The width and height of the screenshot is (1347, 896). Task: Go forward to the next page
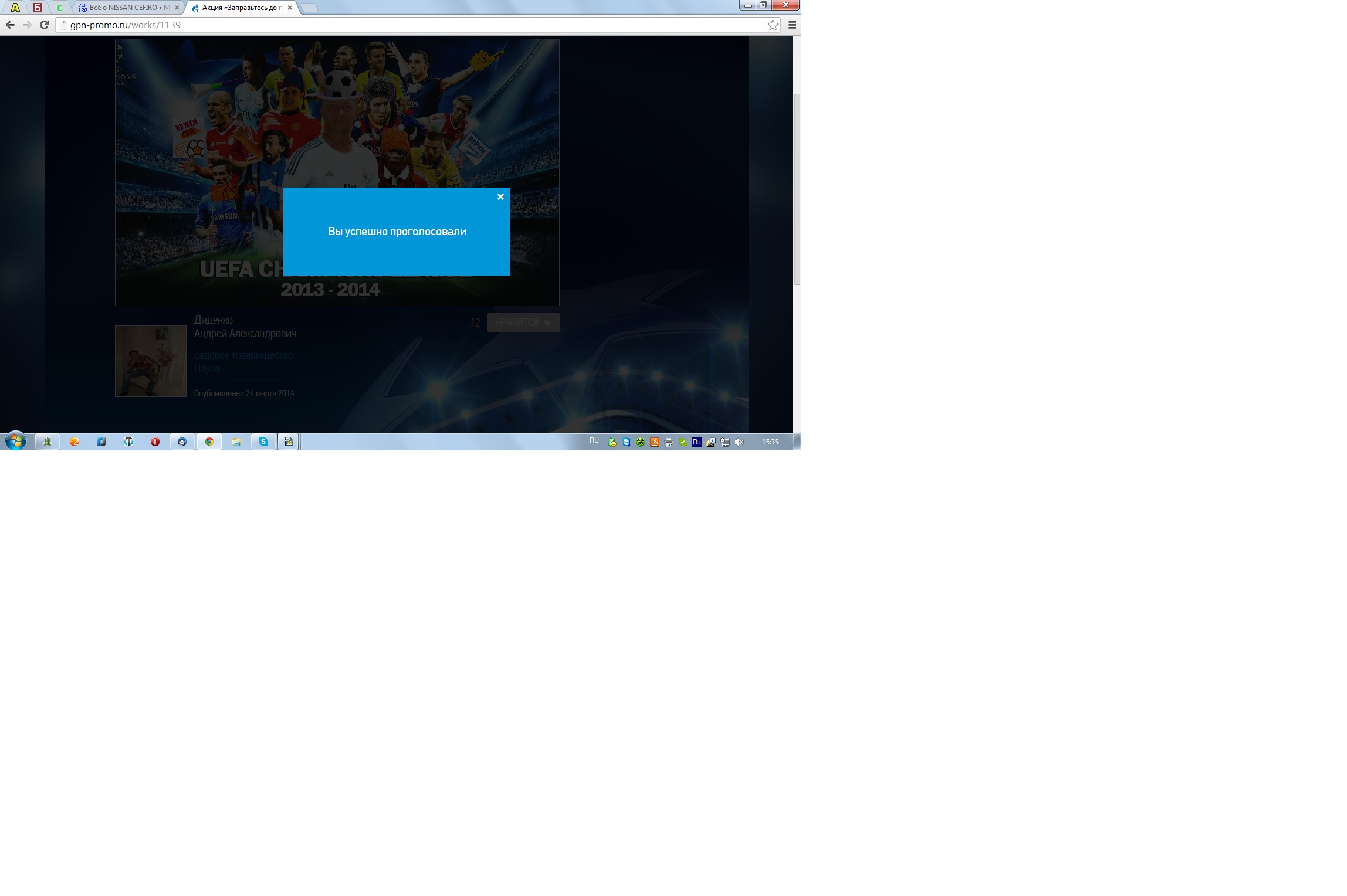(x=27, y=25)
